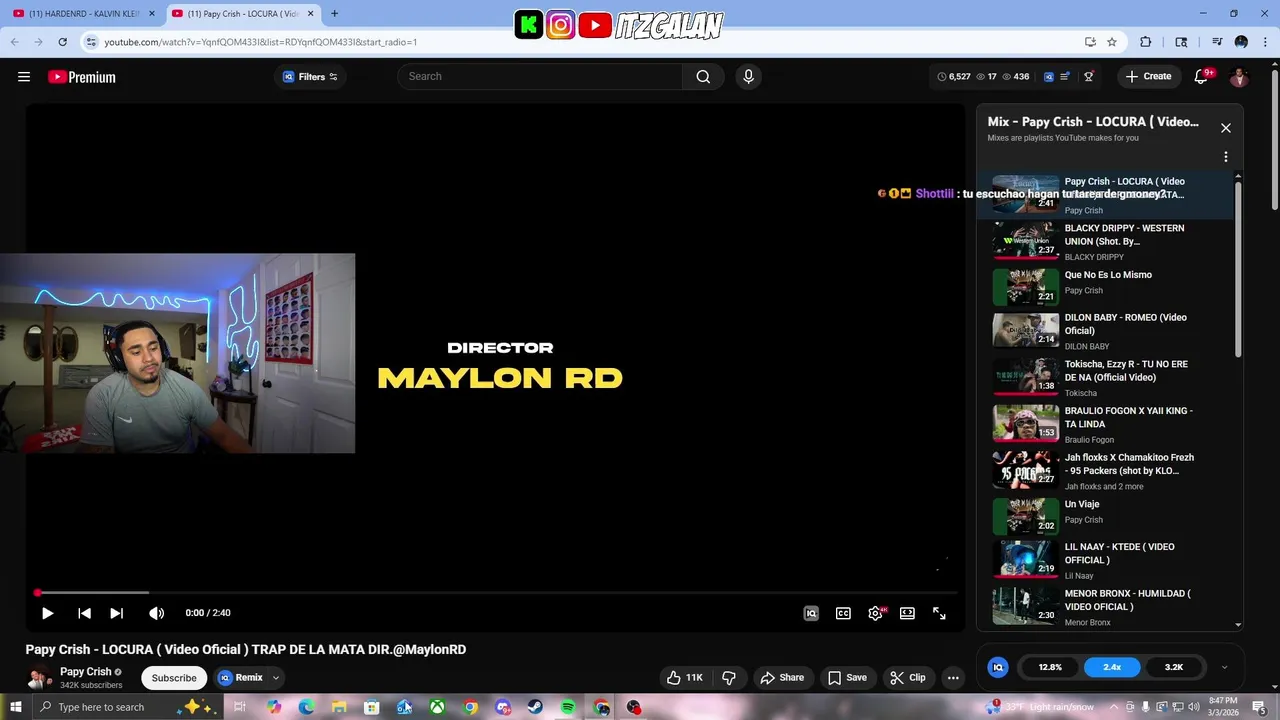The image size is (1280, 720).
Task: Like the video with 11K likes
Action: pos(685,678)
